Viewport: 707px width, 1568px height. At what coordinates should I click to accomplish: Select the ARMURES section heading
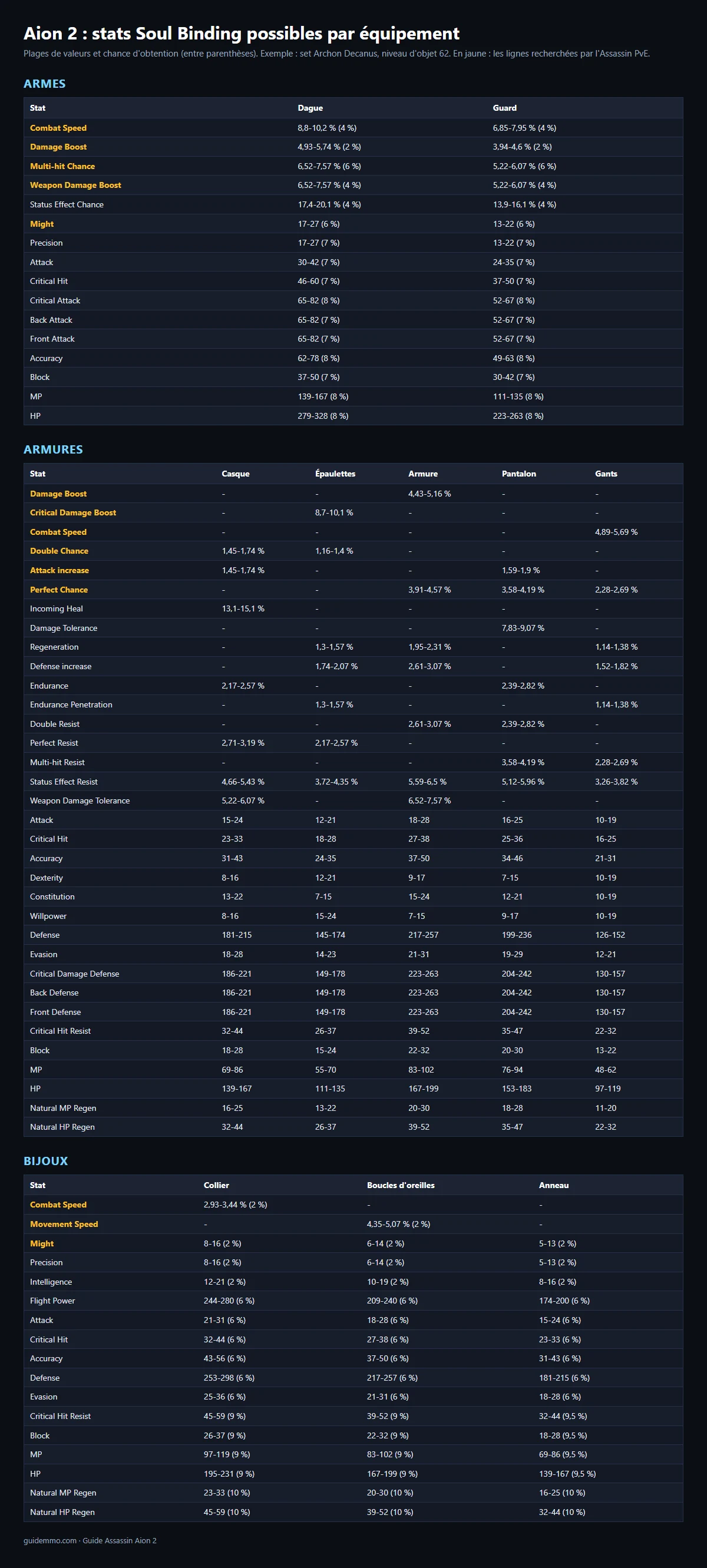click(x=53, y=449)
